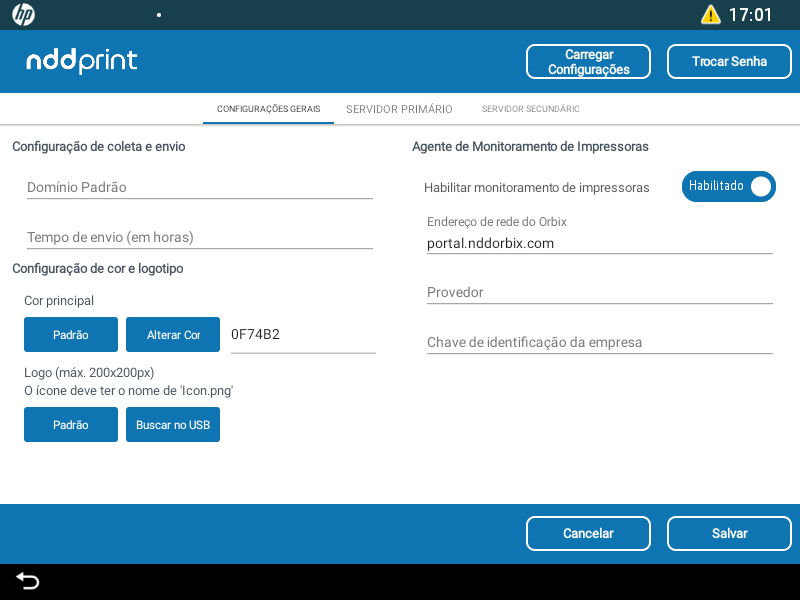The image size is (800, 600).
Task: Click the Cancelar button
Action: tap(588, 533)
